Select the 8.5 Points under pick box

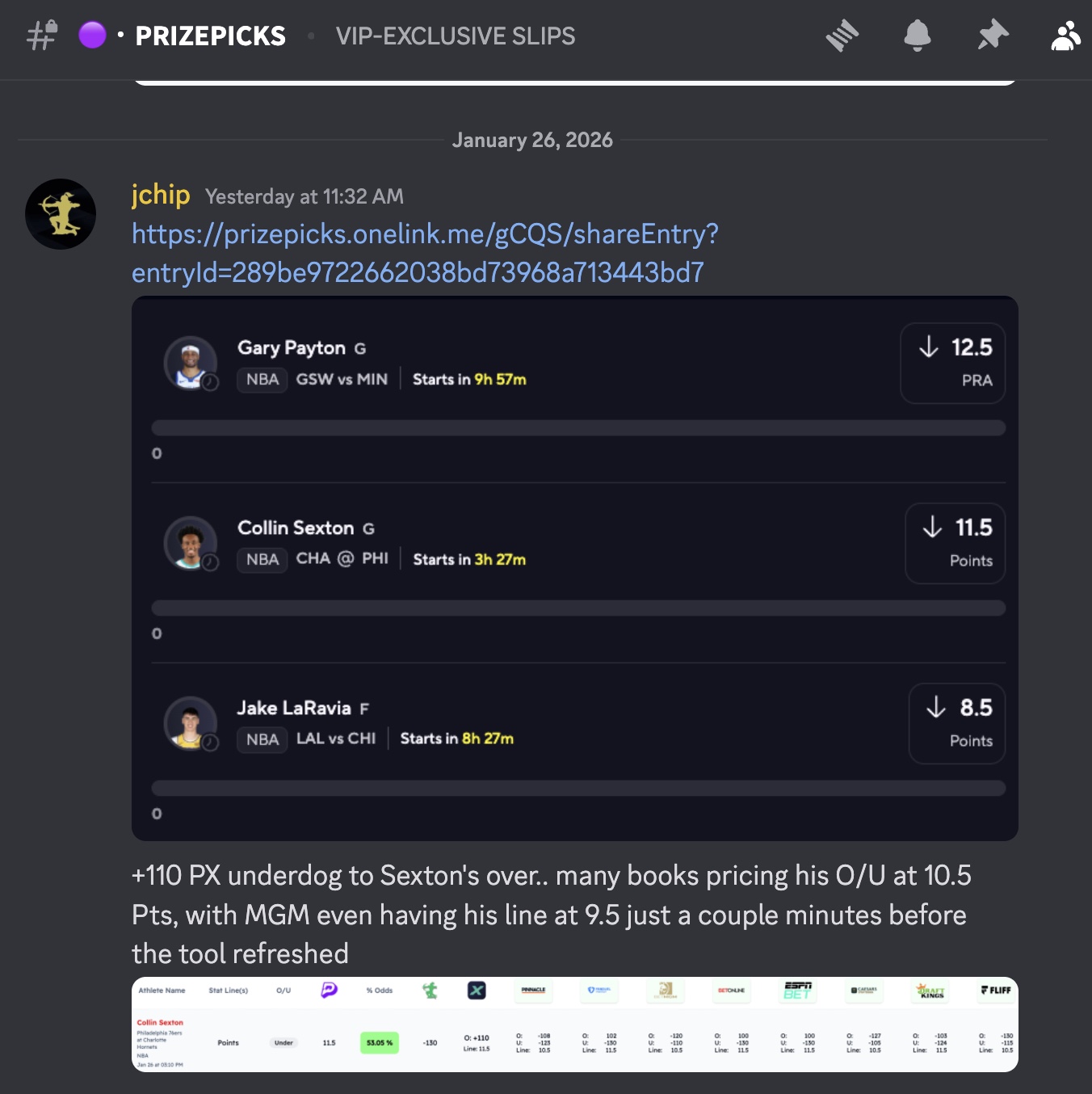(957, 723)
